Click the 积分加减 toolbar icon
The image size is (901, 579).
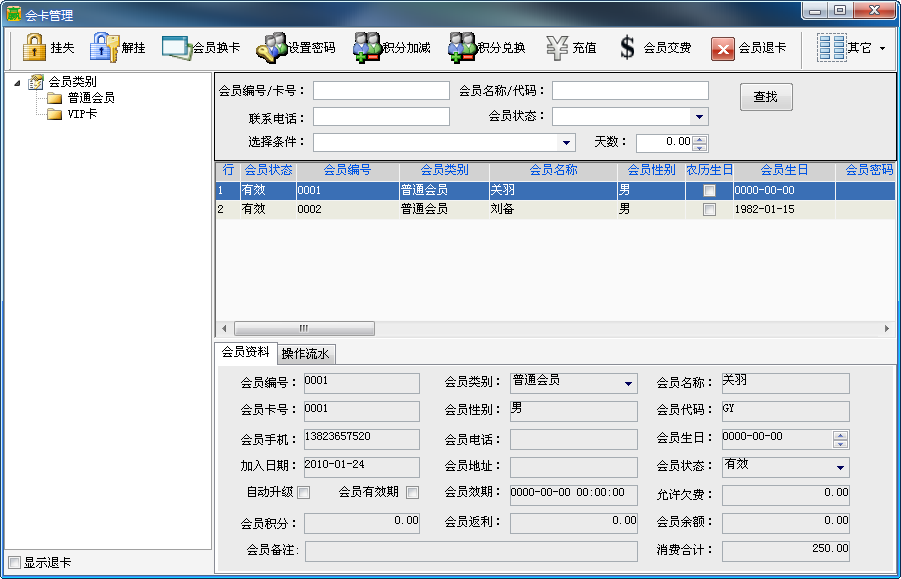366,47
